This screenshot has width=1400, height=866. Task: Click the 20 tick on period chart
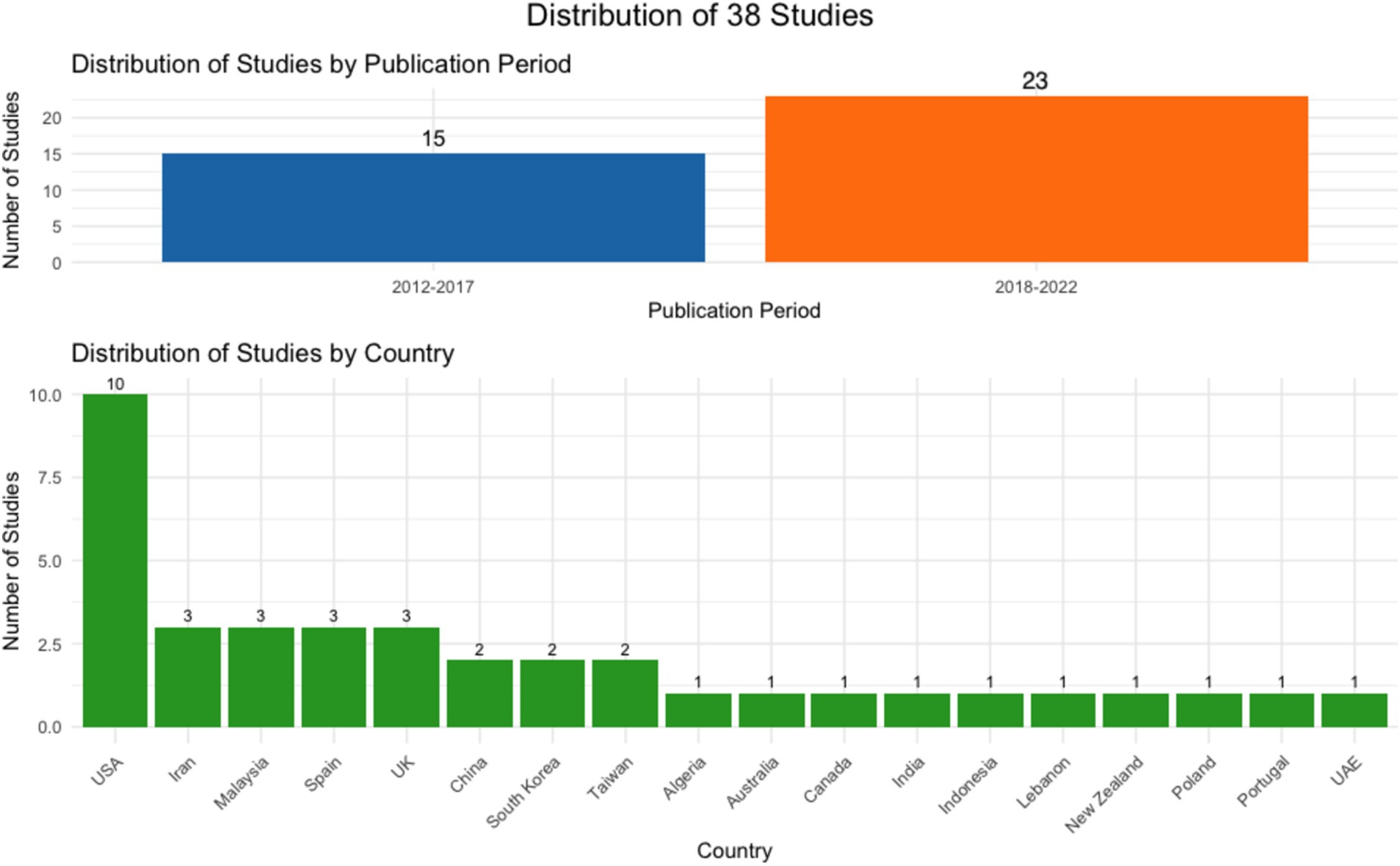point(52,118)
